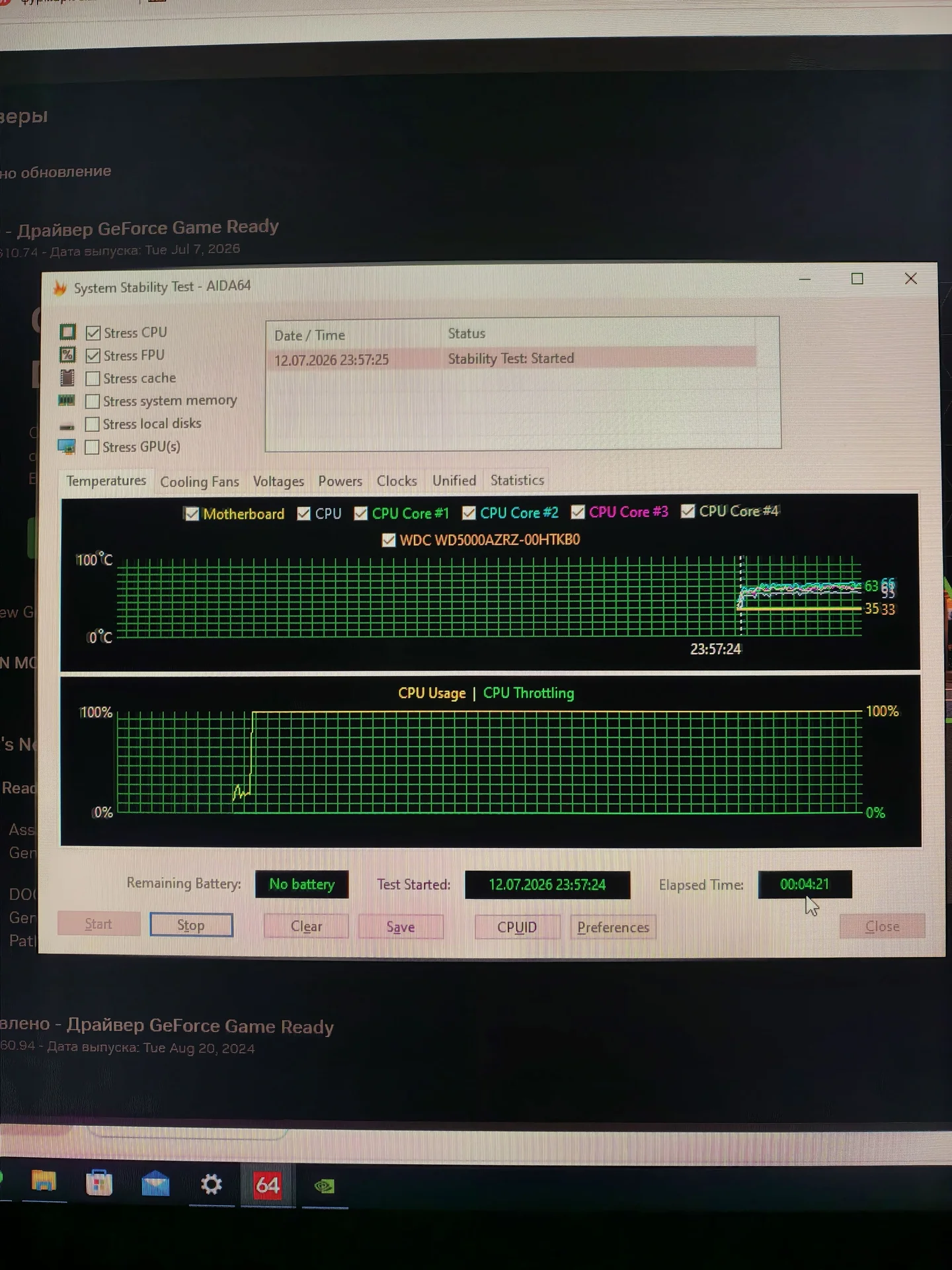Click the Elapsed Time value 00:04:21
This screenshot has height=1270, width=952.
click(805, 884)
